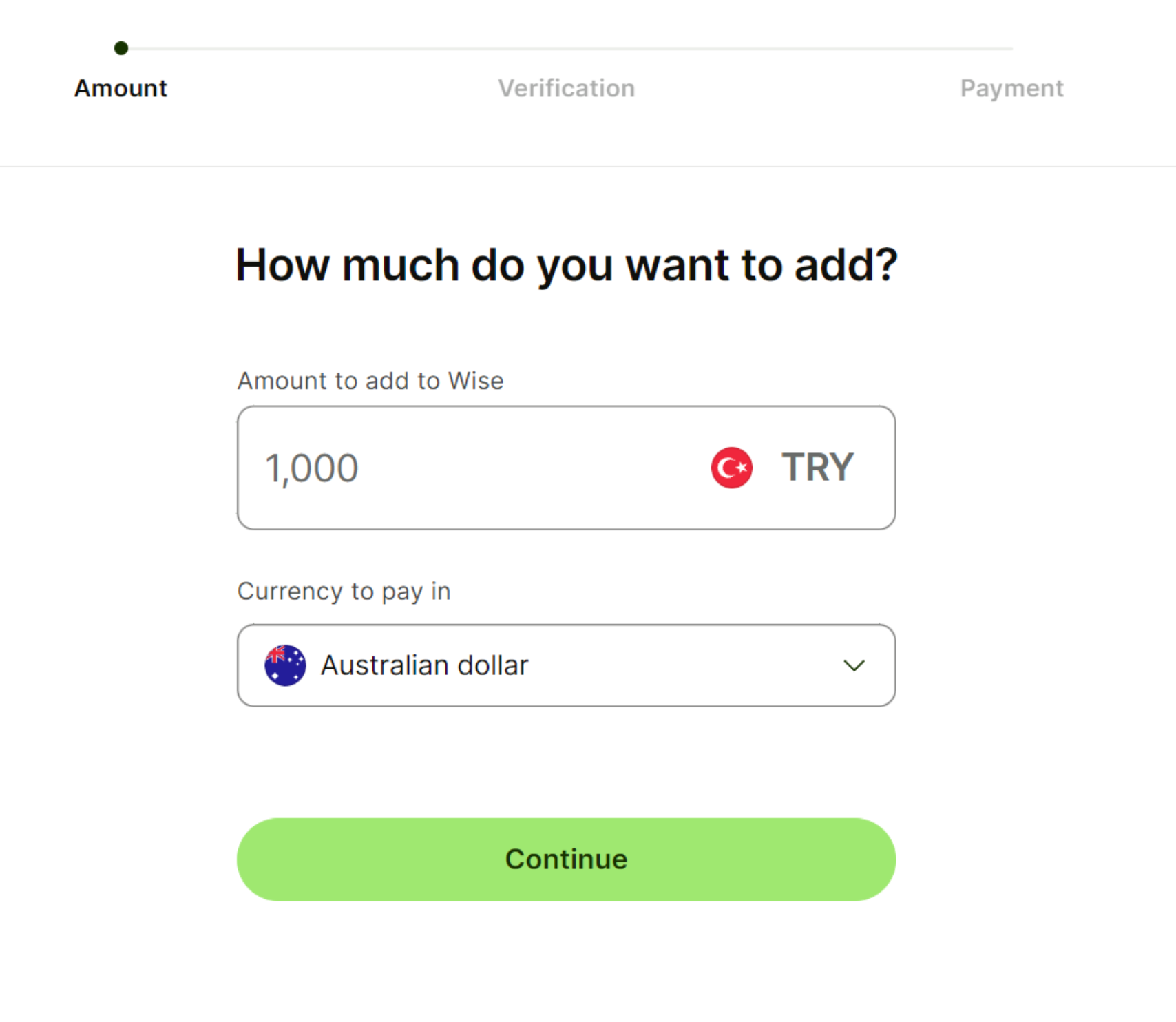Go to the Amount step label

point(121,88)
